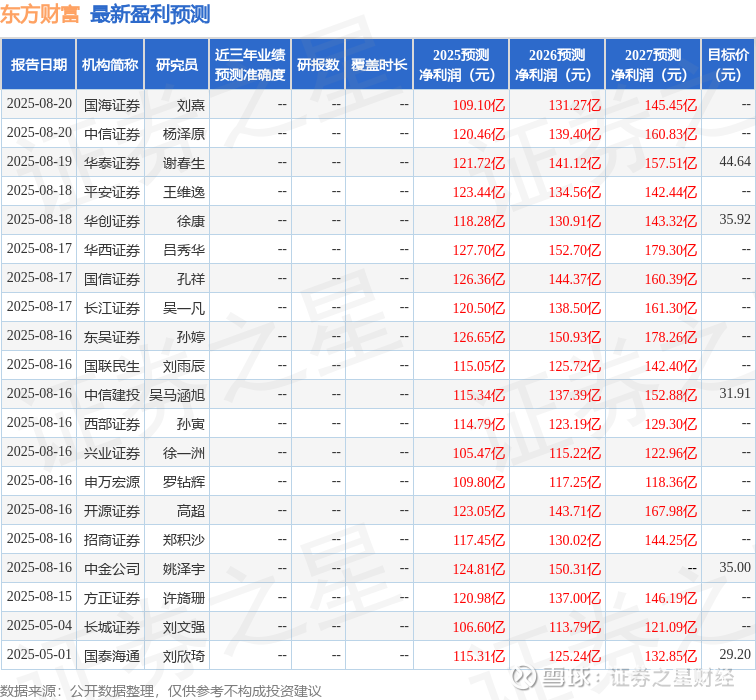Click researcher name 杨泽原
The width and height of the screenshot is (756, 700).
[184, 134]
